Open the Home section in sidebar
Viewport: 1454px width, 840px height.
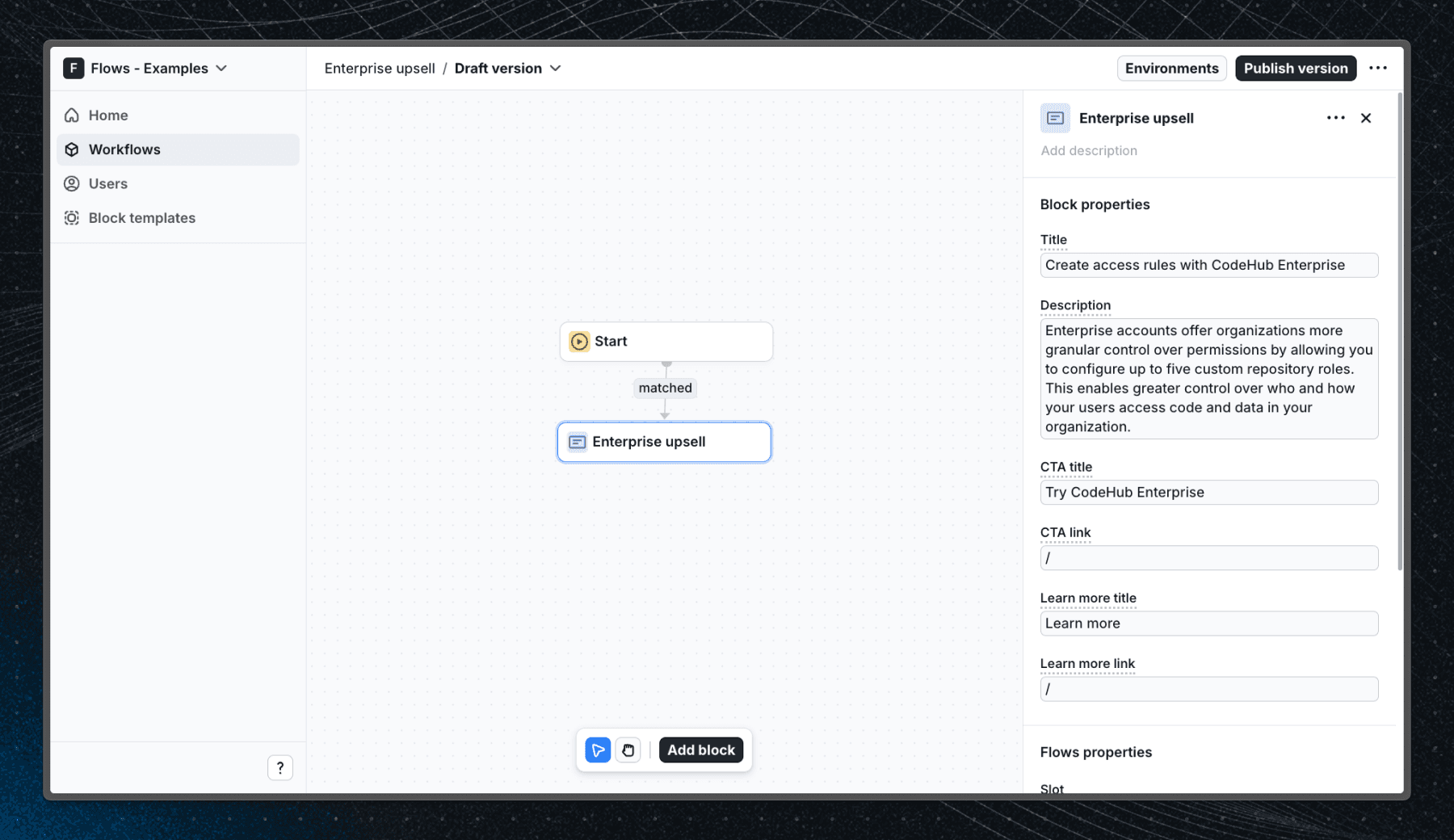[107, 115]
